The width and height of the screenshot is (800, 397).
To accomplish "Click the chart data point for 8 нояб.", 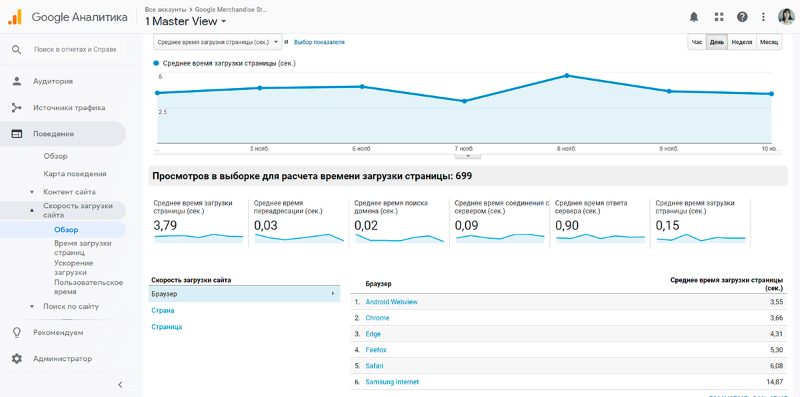I will click(x=566, y=76).
